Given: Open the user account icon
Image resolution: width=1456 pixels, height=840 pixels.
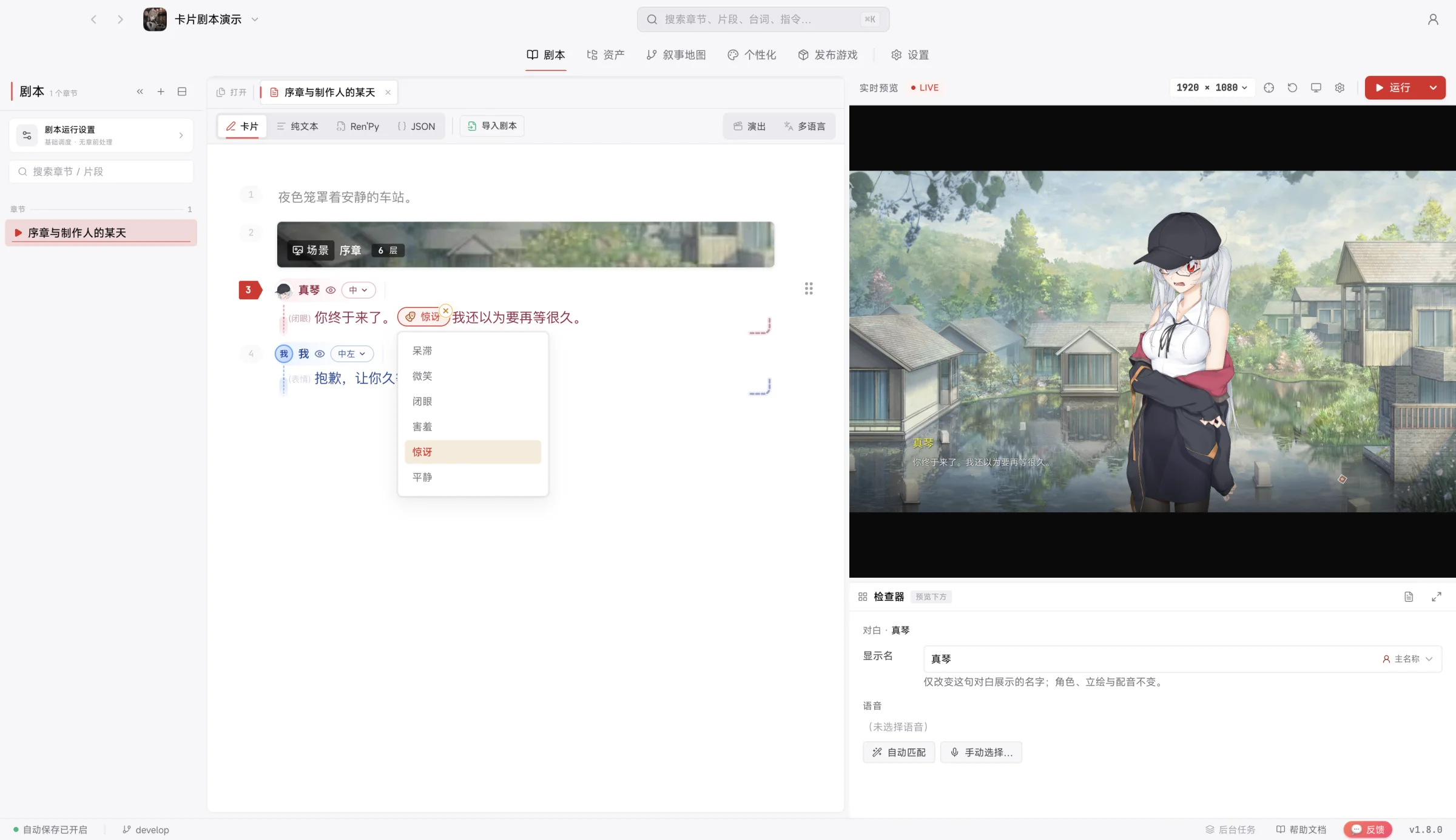Looking at the screenshot, I should 1433,19.
